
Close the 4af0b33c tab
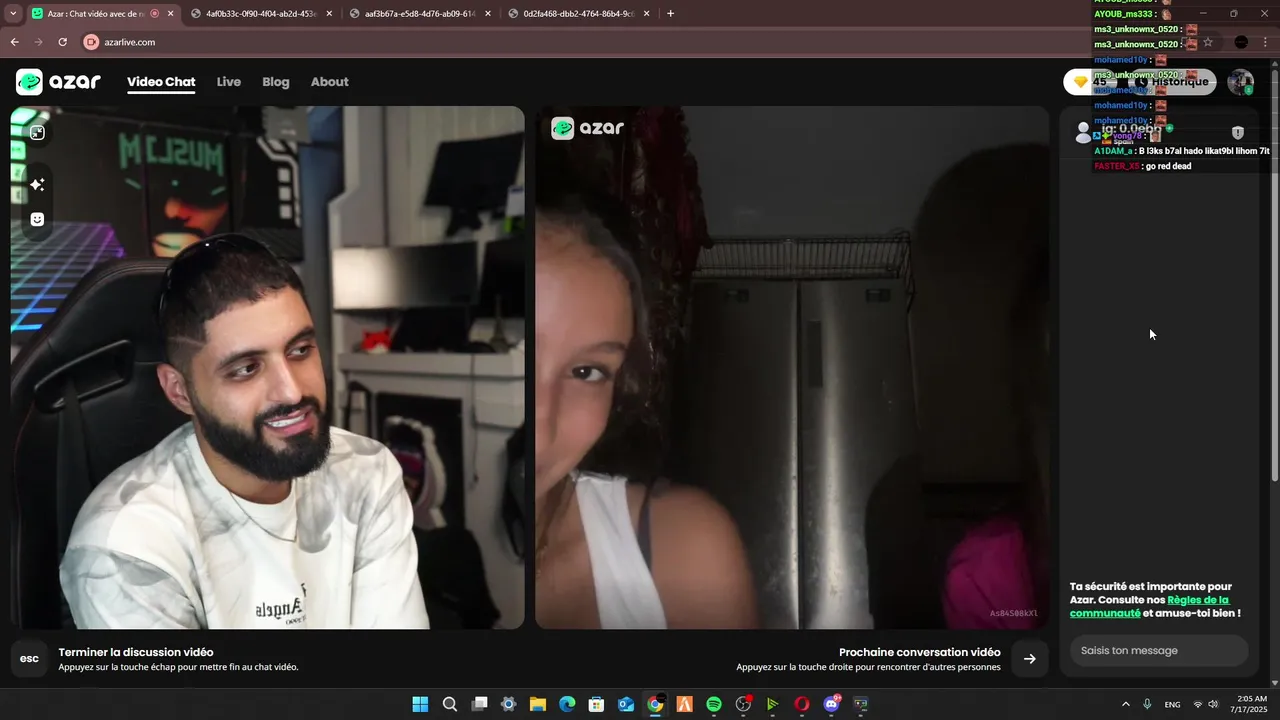click(x=329, y=14)
